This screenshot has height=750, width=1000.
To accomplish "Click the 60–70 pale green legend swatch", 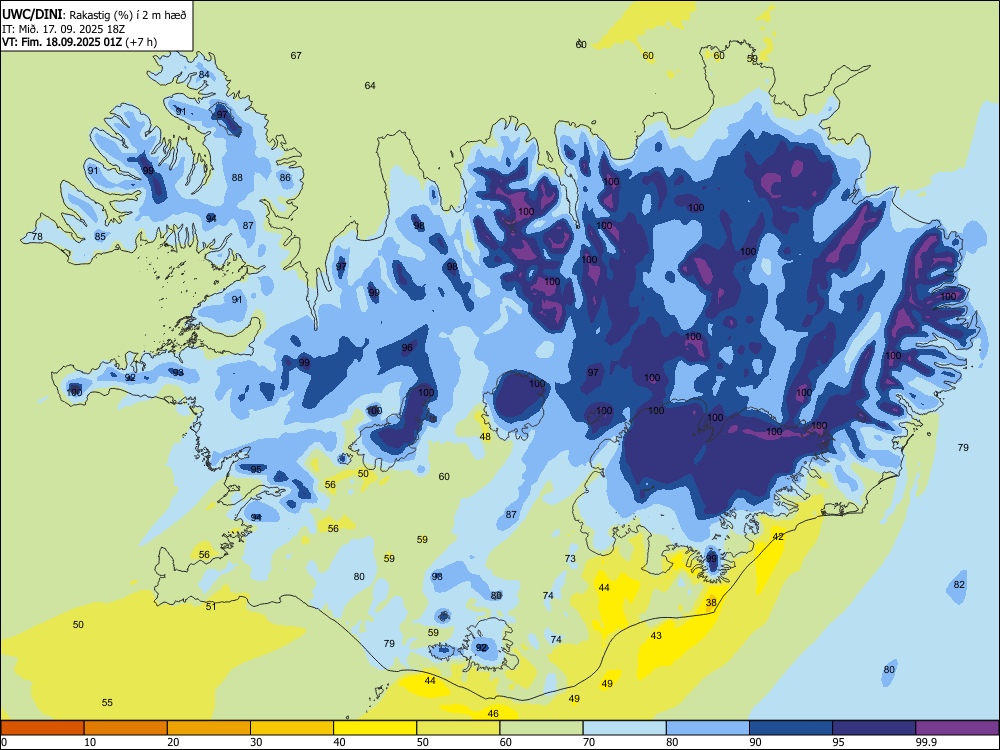I will (541, 728).
